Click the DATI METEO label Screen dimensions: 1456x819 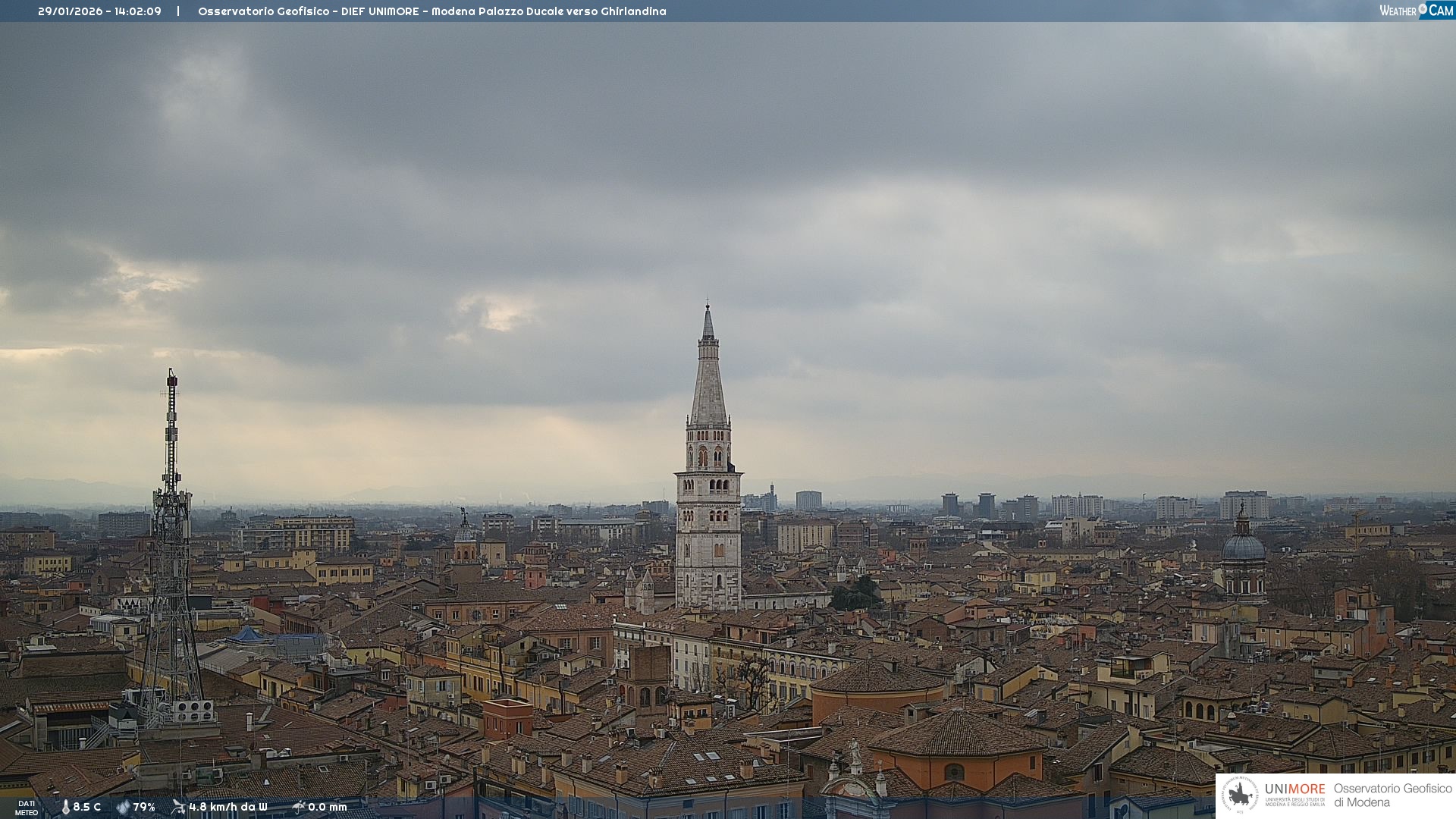coord(27,808)
